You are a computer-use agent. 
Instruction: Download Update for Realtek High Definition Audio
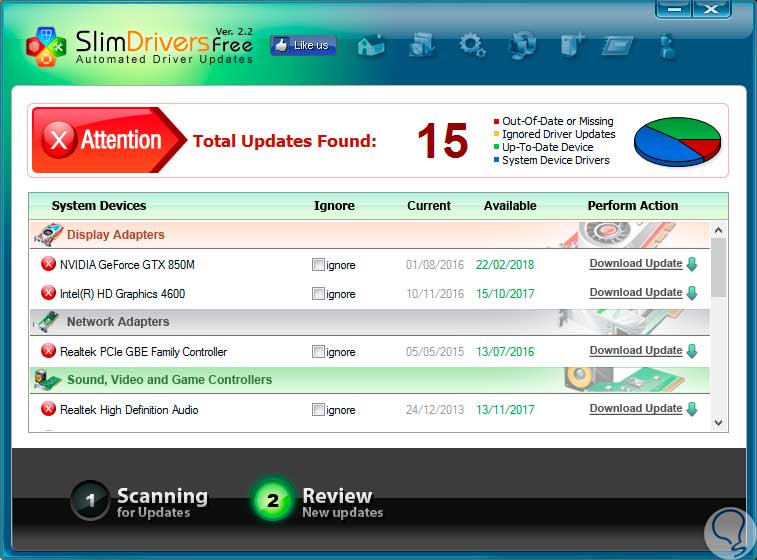(636, 408)
